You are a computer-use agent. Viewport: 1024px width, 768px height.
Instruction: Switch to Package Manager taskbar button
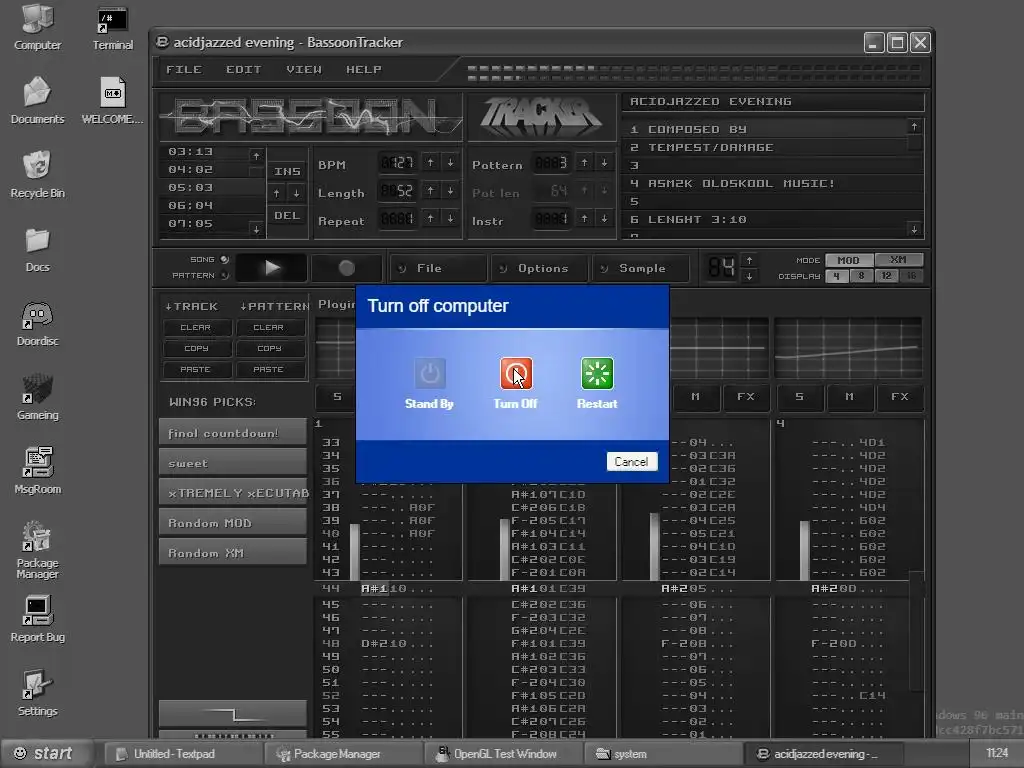tap(344, 754)
